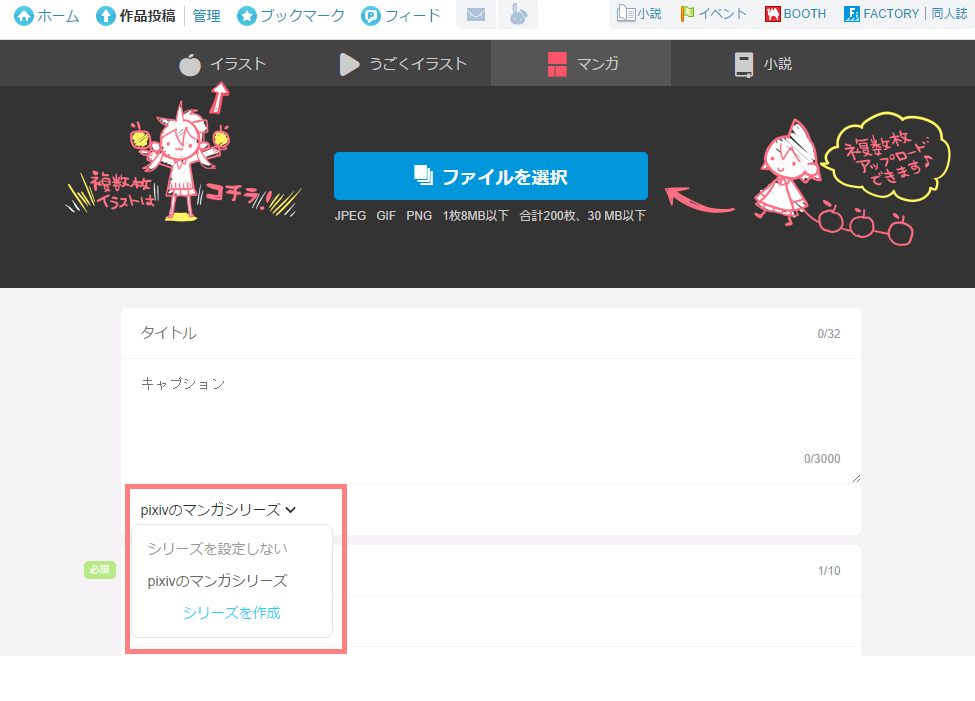This screenshot has height=701, width=975.
Task: Click the シリーズを作成 link
Action: 231,613
